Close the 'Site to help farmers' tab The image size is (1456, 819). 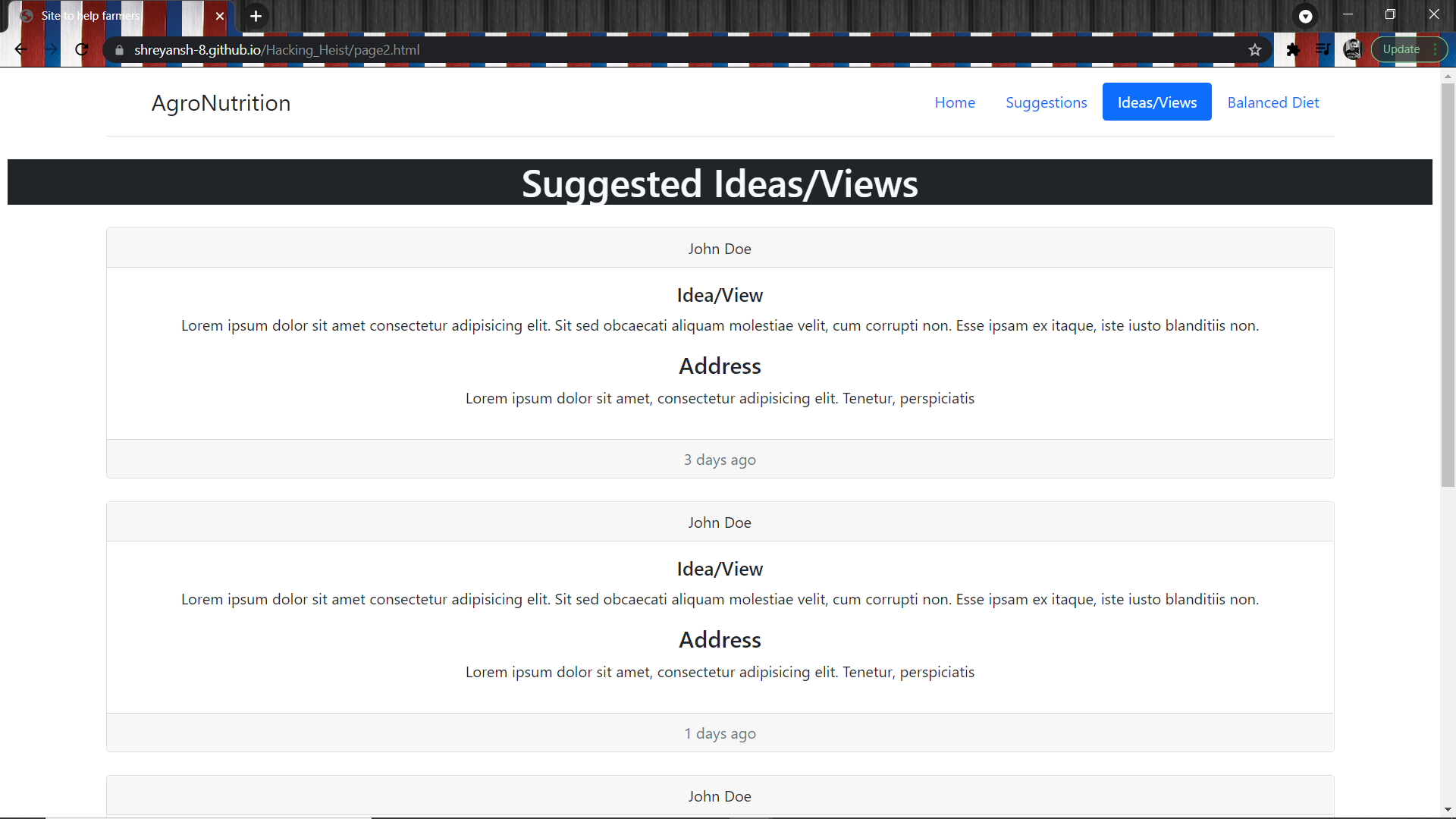point(220,16)
